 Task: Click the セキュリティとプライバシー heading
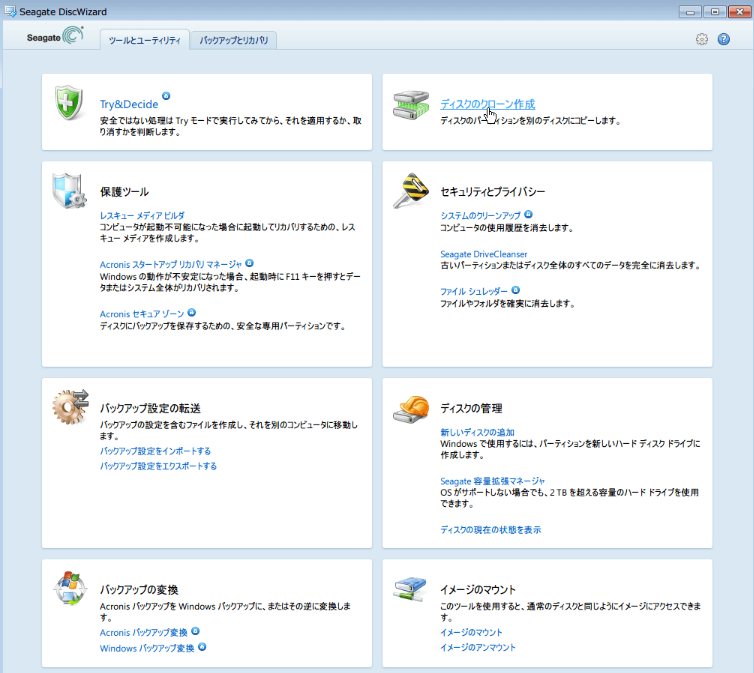pos(493,192)
